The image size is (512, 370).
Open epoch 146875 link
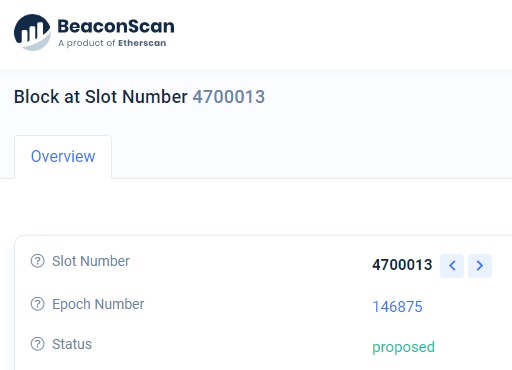tap(397, 307)
